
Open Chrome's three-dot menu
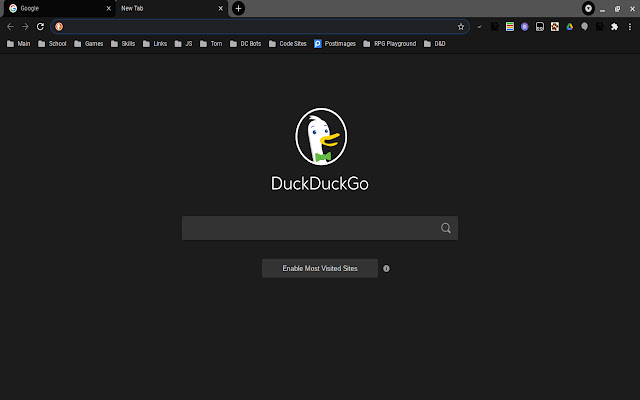coord(630,27)
